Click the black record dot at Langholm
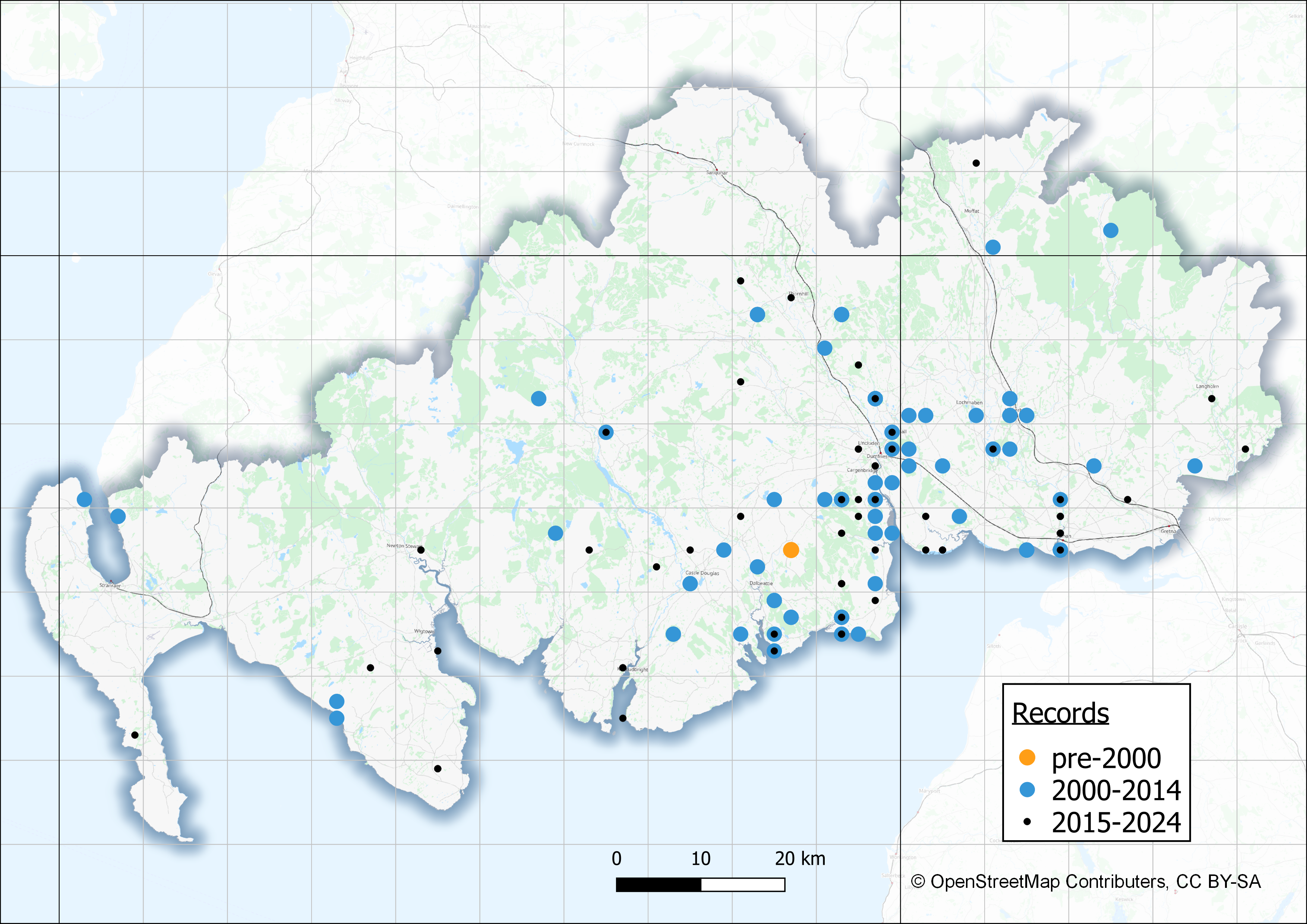 (1211, 399)
